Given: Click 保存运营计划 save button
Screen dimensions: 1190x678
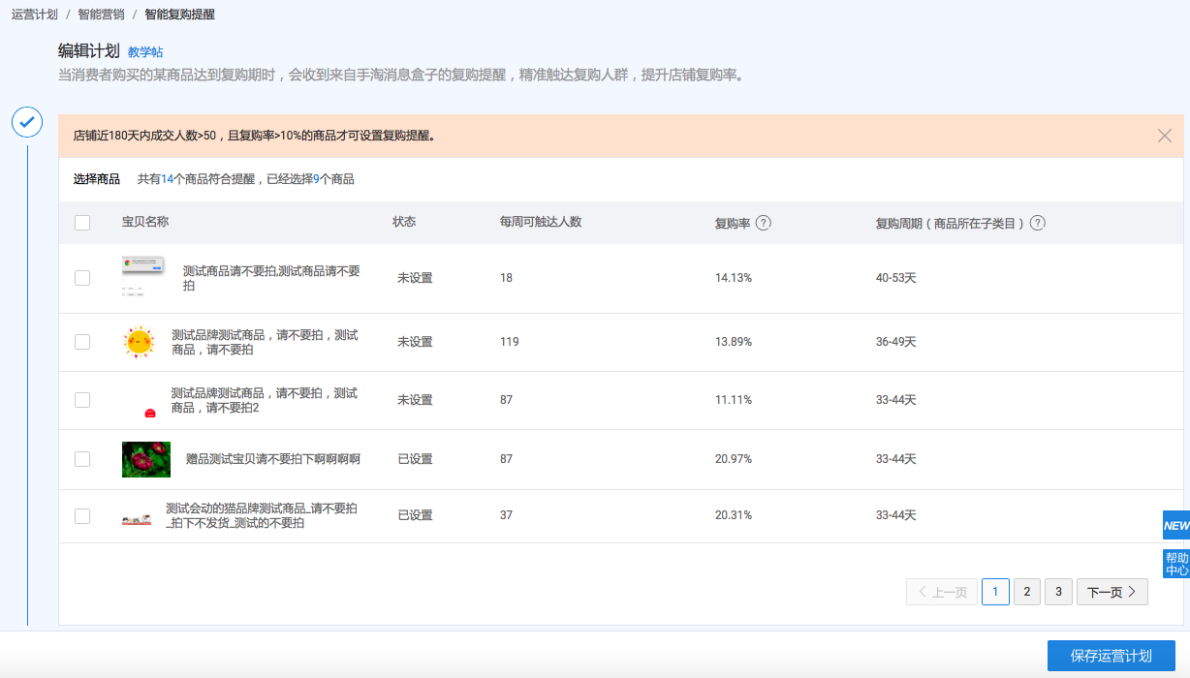Looking at the screenshot, I should (x=1111, y=655).
